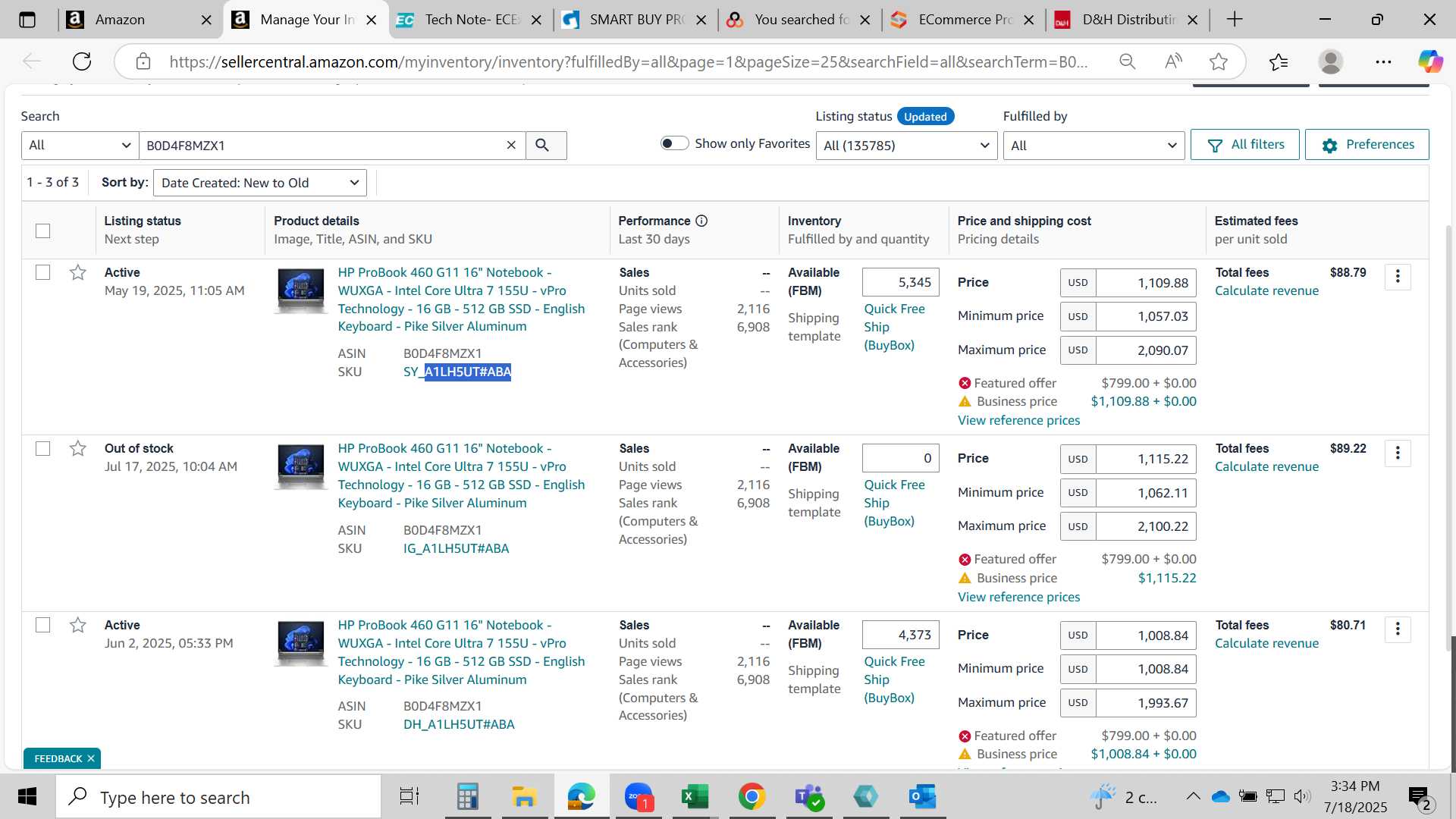This screenshot has width=1456, height=819.
Task: Open the search field All dropdown
Action: point(80,145)
